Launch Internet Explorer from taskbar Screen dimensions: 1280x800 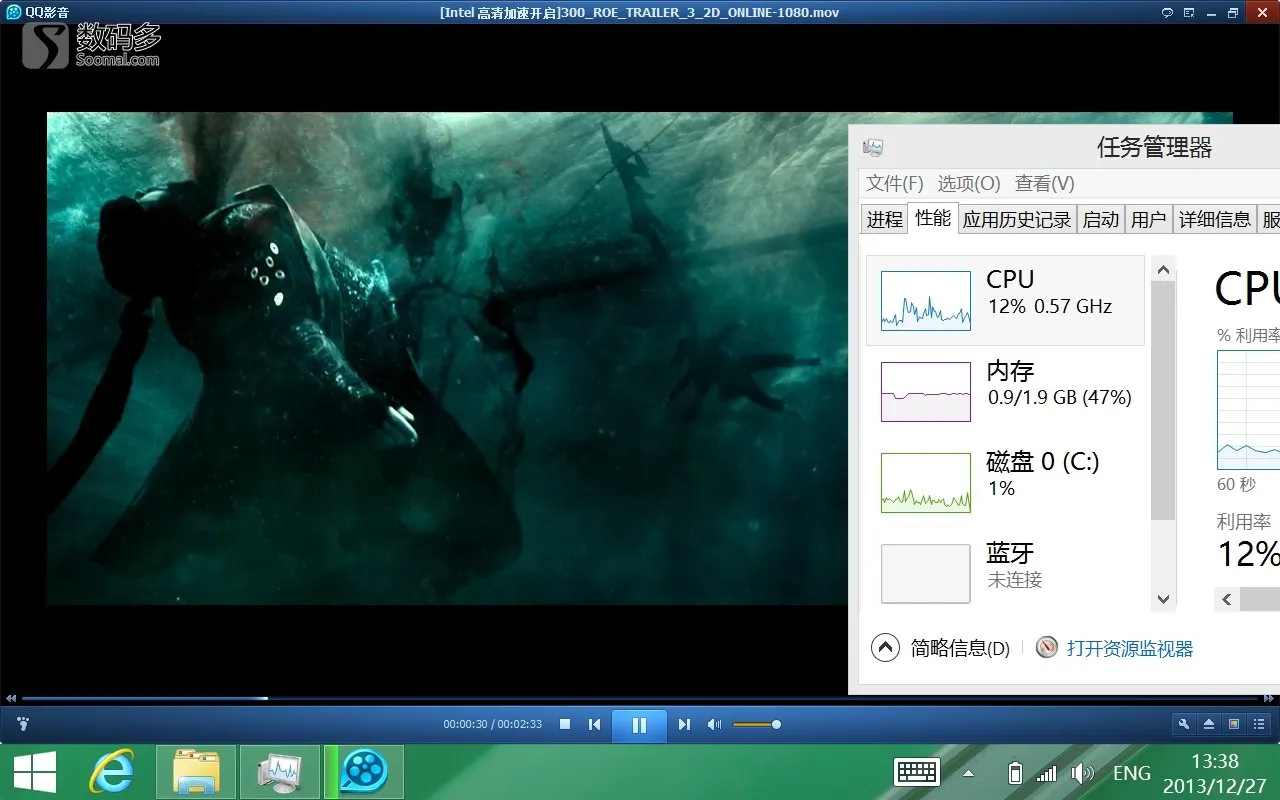112,772
